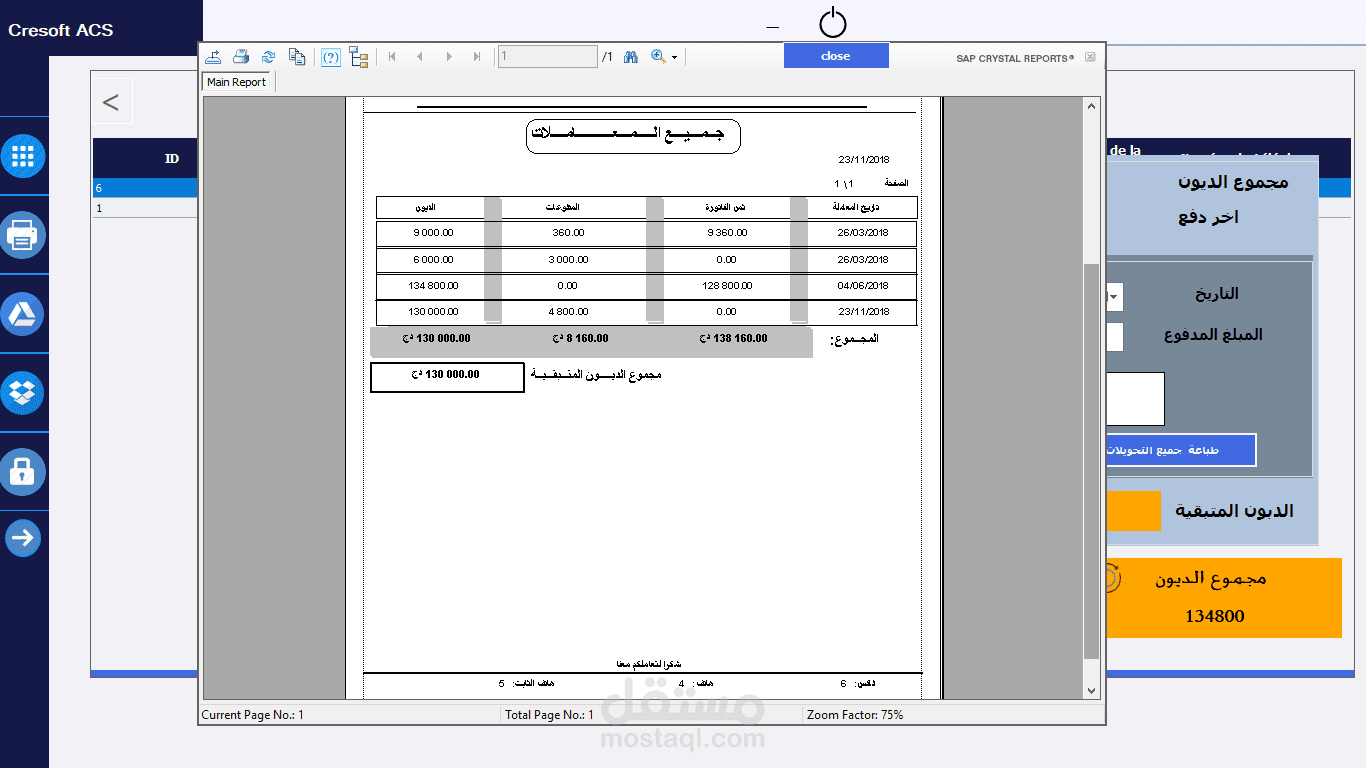The height and width of the screenshot is (768, 1366).
Task: Click date 04/06/2018 in report
Action: [x=864, y=286]
